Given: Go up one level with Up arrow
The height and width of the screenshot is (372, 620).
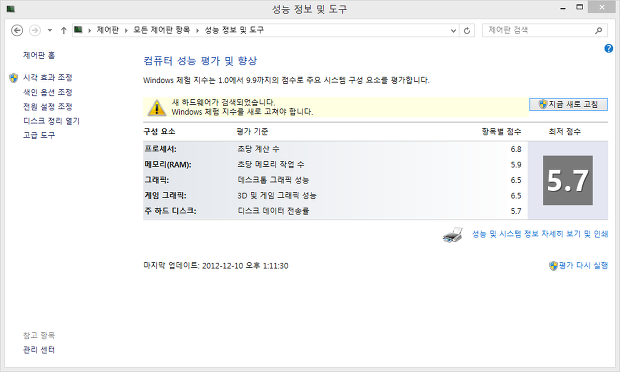Looking at the screenshot, I should [63, 30].
